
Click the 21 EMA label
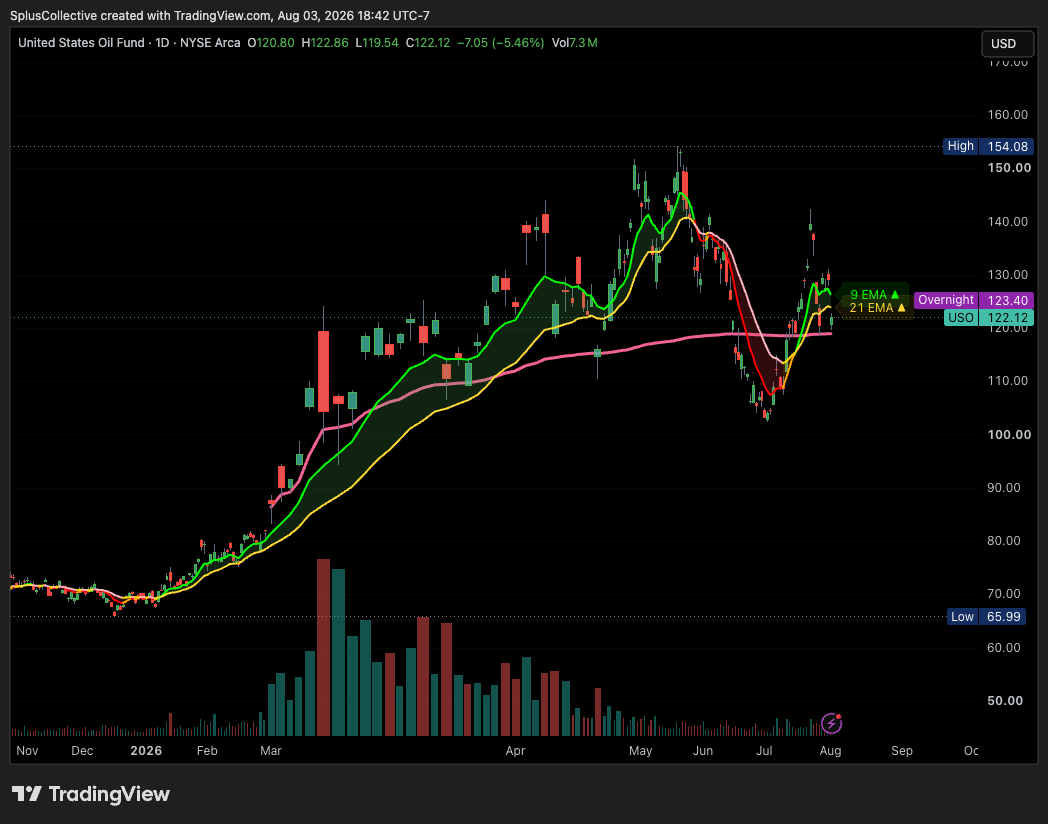pos(877,307)
